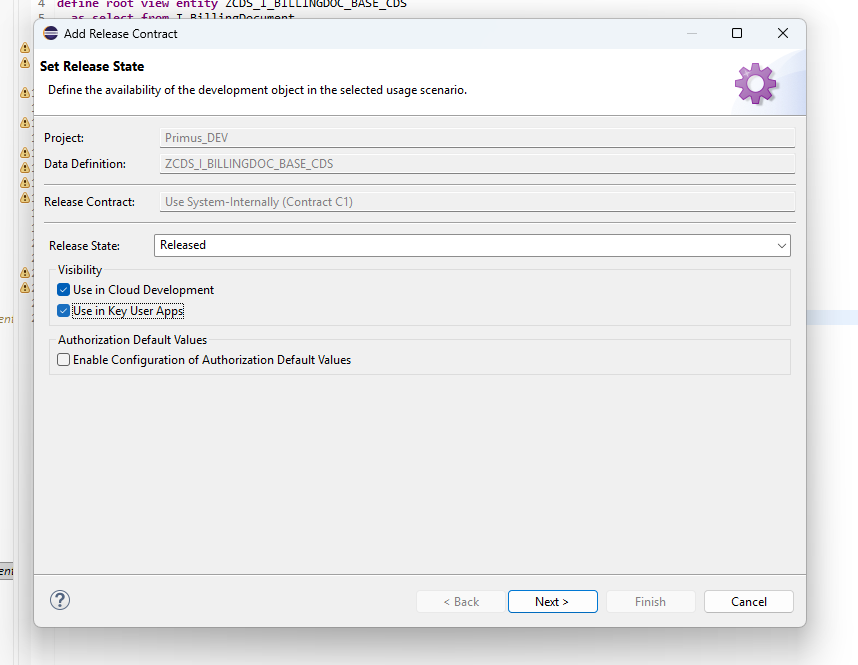Screen dimensions: 858x665
Task: Click the Release Contract field
Action: 477,202
